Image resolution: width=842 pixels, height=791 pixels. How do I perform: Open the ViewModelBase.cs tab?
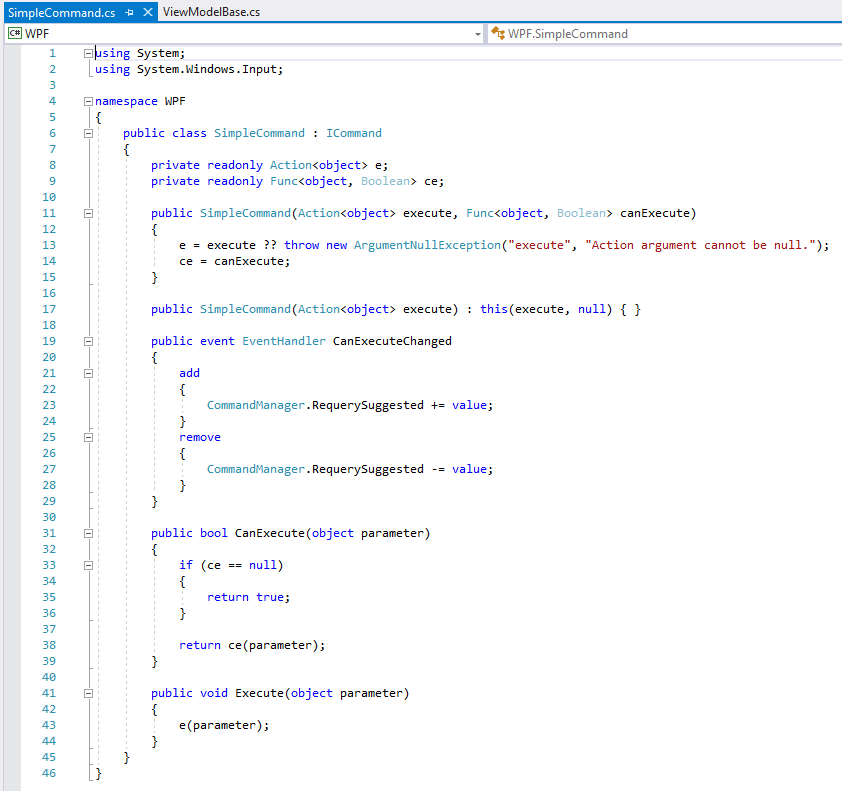[x=212, y=12]
